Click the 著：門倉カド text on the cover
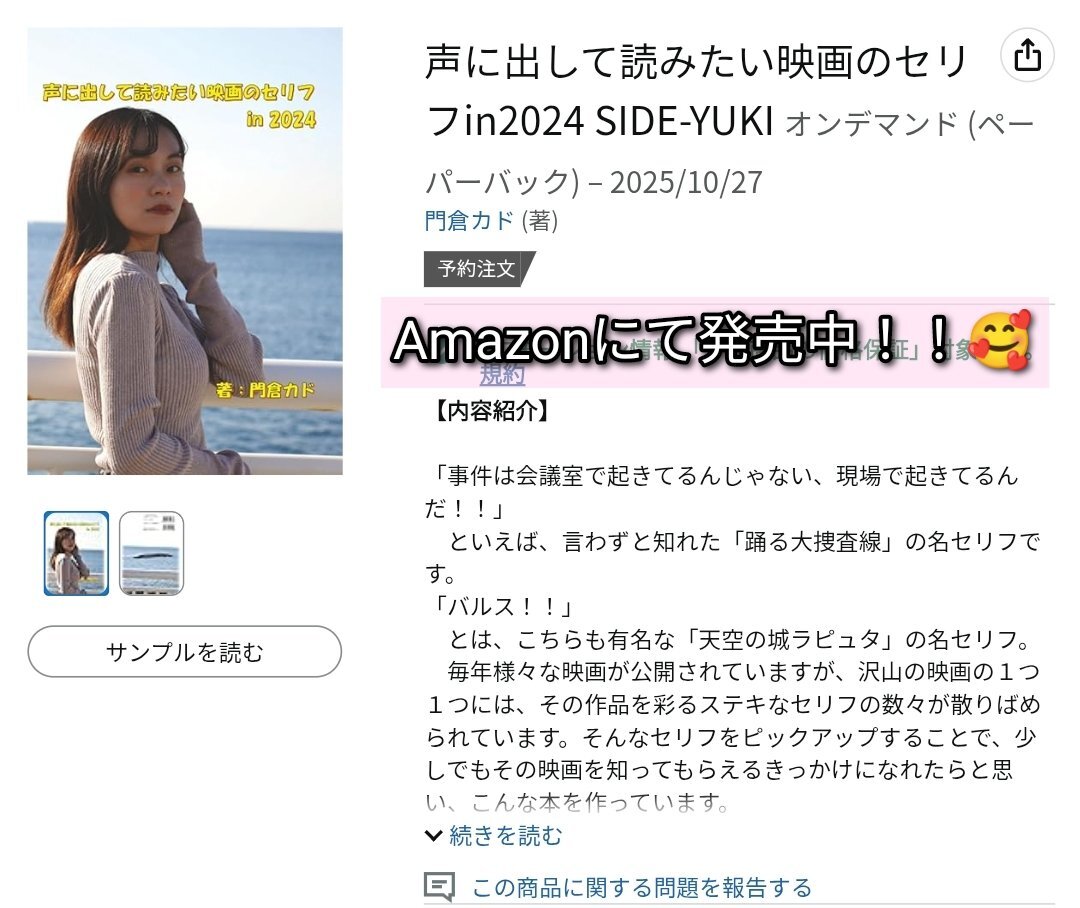Image resolution: width=1080 pixels, height=908 pixels. pyautogui.click(x=265, y=390)
